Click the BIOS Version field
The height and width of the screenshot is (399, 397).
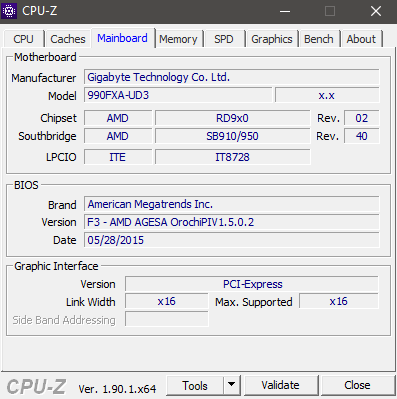click(232, 222)
